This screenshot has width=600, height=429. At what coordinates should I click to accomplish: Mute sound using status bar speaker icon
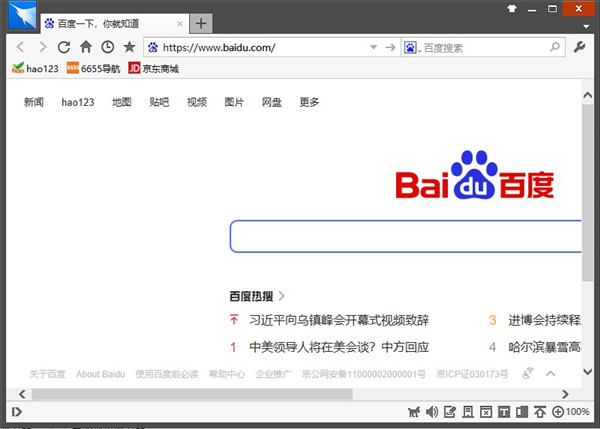pyautogui.click(x=432, y=412)
